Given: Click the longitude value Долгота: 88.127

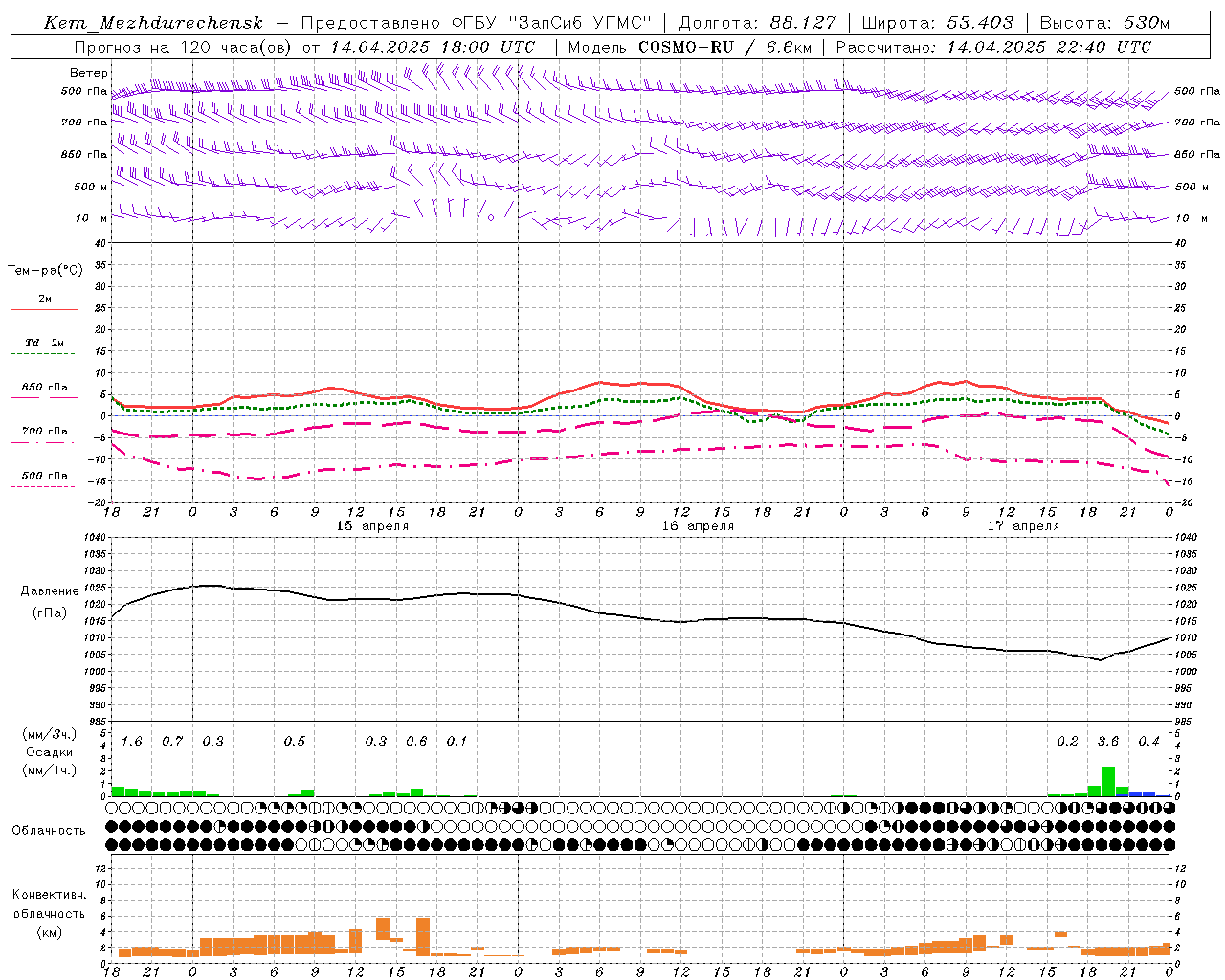Looking at the screenshot, I should click(757, 23).
